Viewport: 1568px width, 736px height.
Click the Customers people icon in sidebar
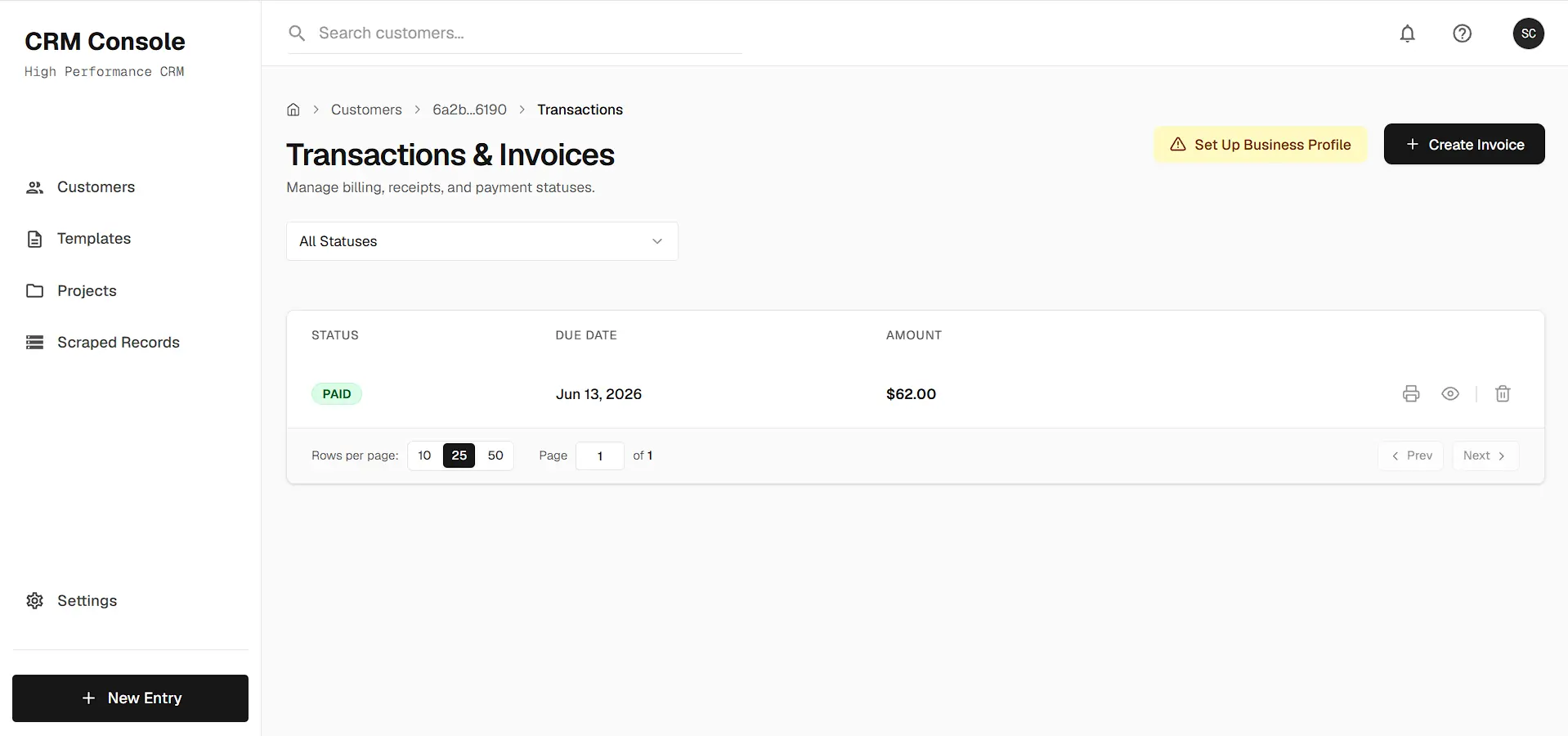coord(34,187)
